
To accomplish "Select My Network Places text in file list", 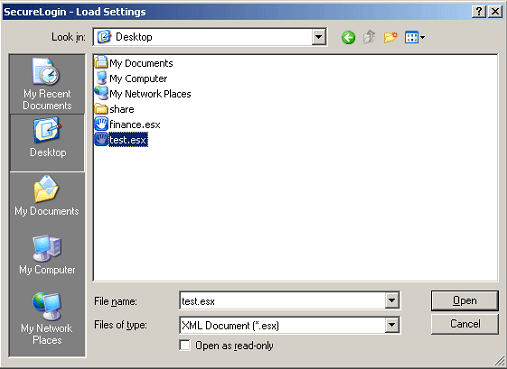I will 150,94.
